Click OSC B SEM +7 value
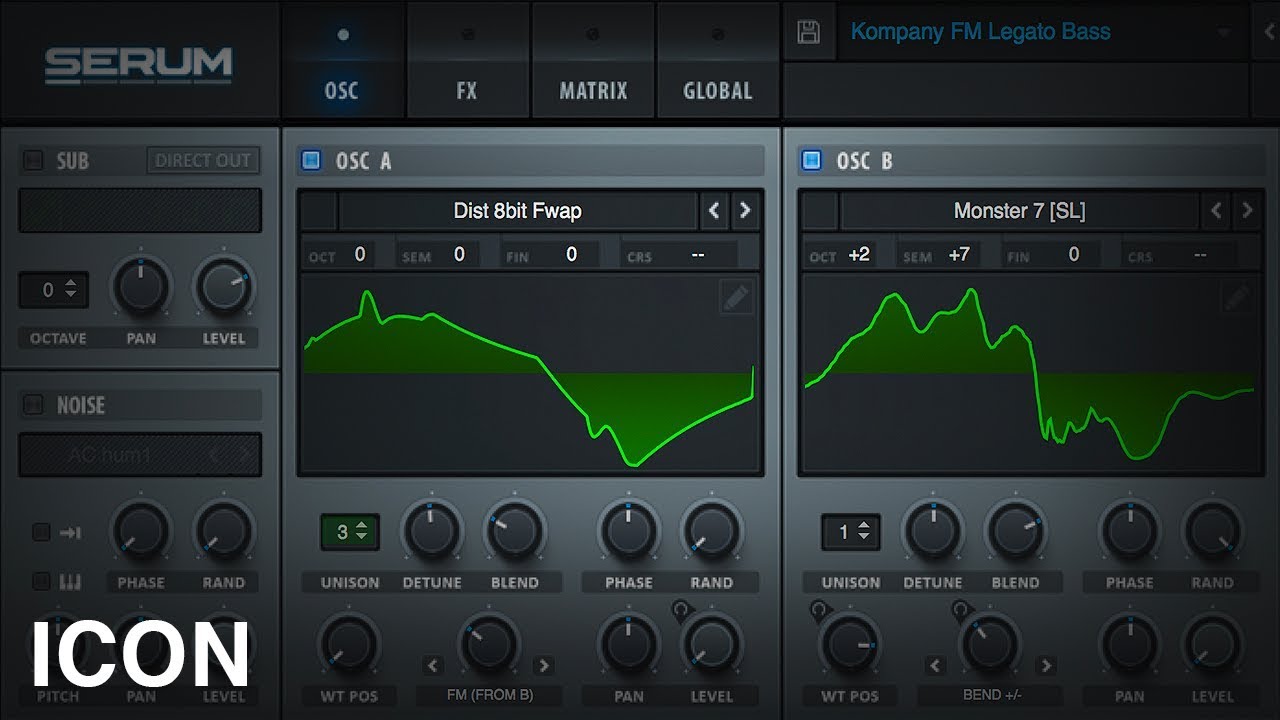The image size is (1280, 720). pyautogui.click(x=958, y=255)
